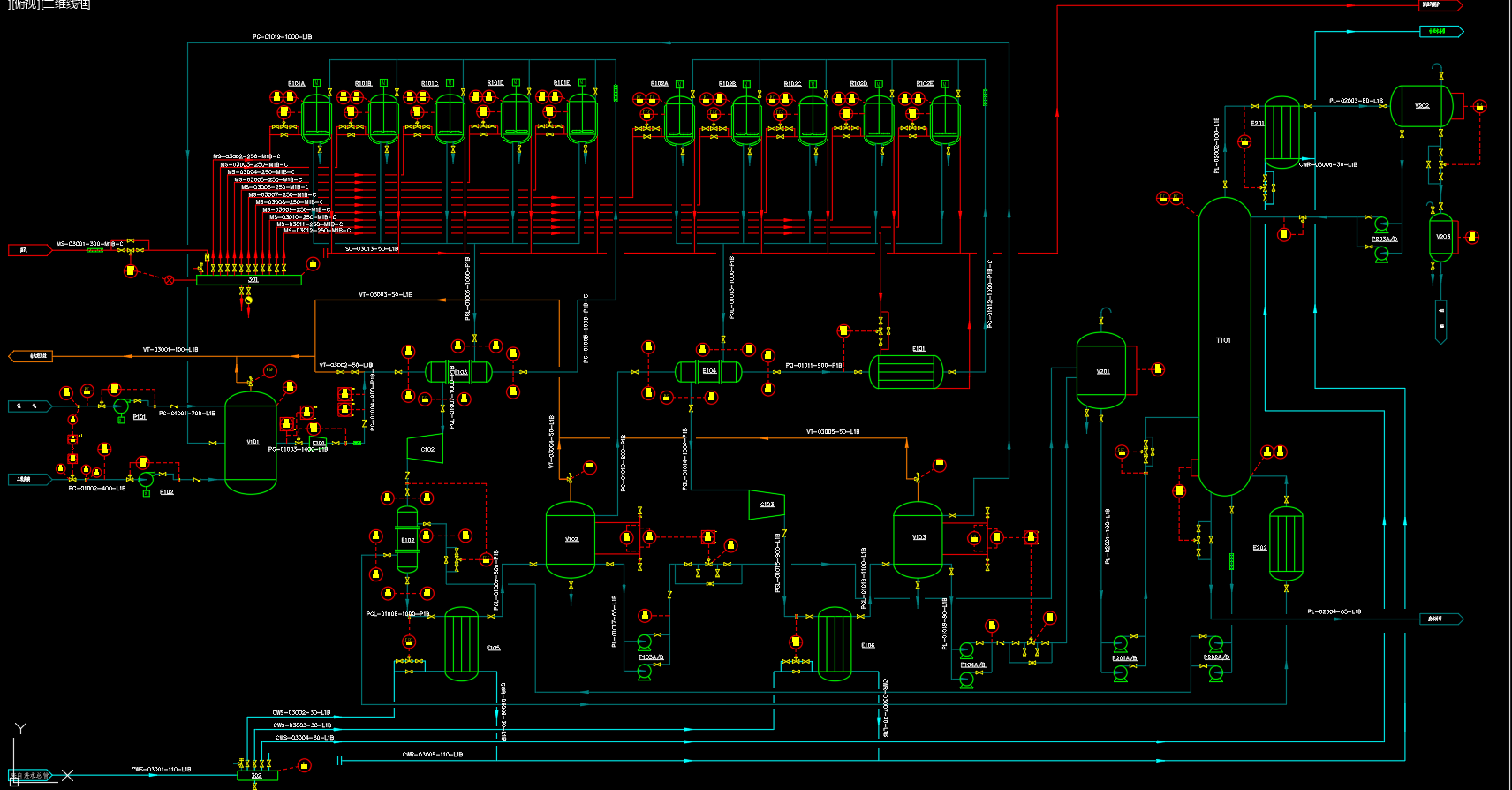The width and height of the screenshot is (1512, 790).
Task: Click the V101 vessel symbol
Action: tap(251, 442)
